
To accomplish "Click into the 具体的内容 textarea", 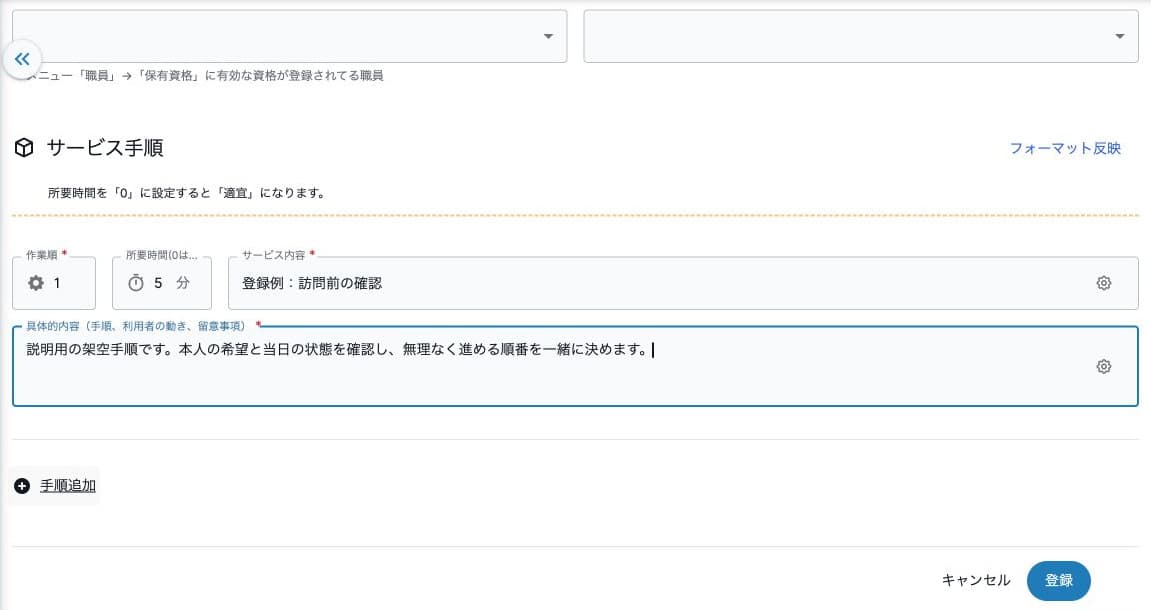I will coord(575,366).
